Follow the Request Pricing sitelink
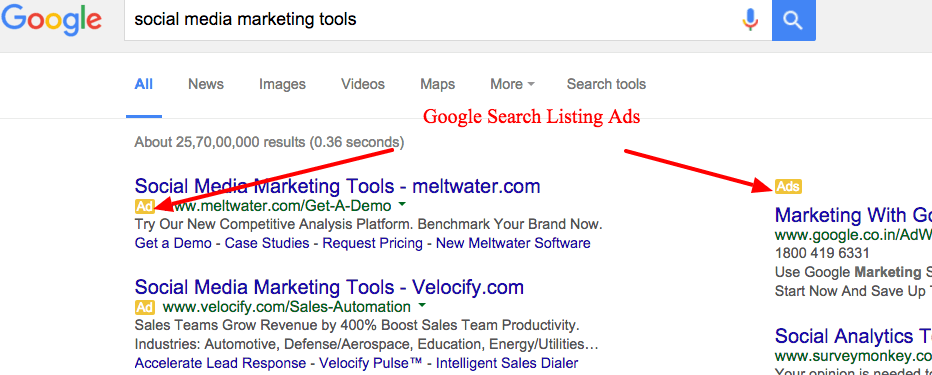This screenshot has width=932, height=375. click(x=373, y=243)
